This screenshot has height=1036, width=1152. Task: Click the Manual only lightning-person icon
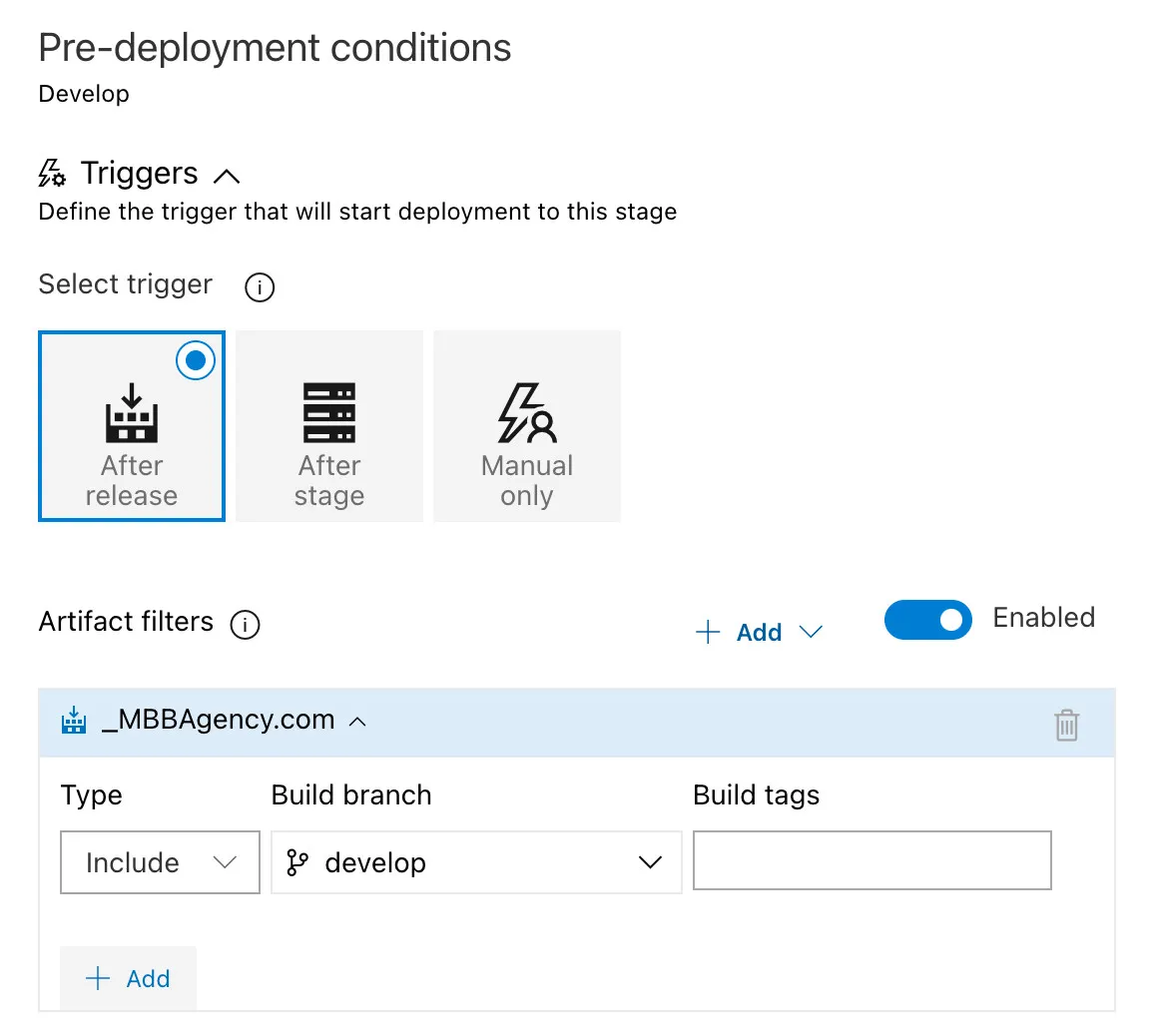(x=526, y=412)
